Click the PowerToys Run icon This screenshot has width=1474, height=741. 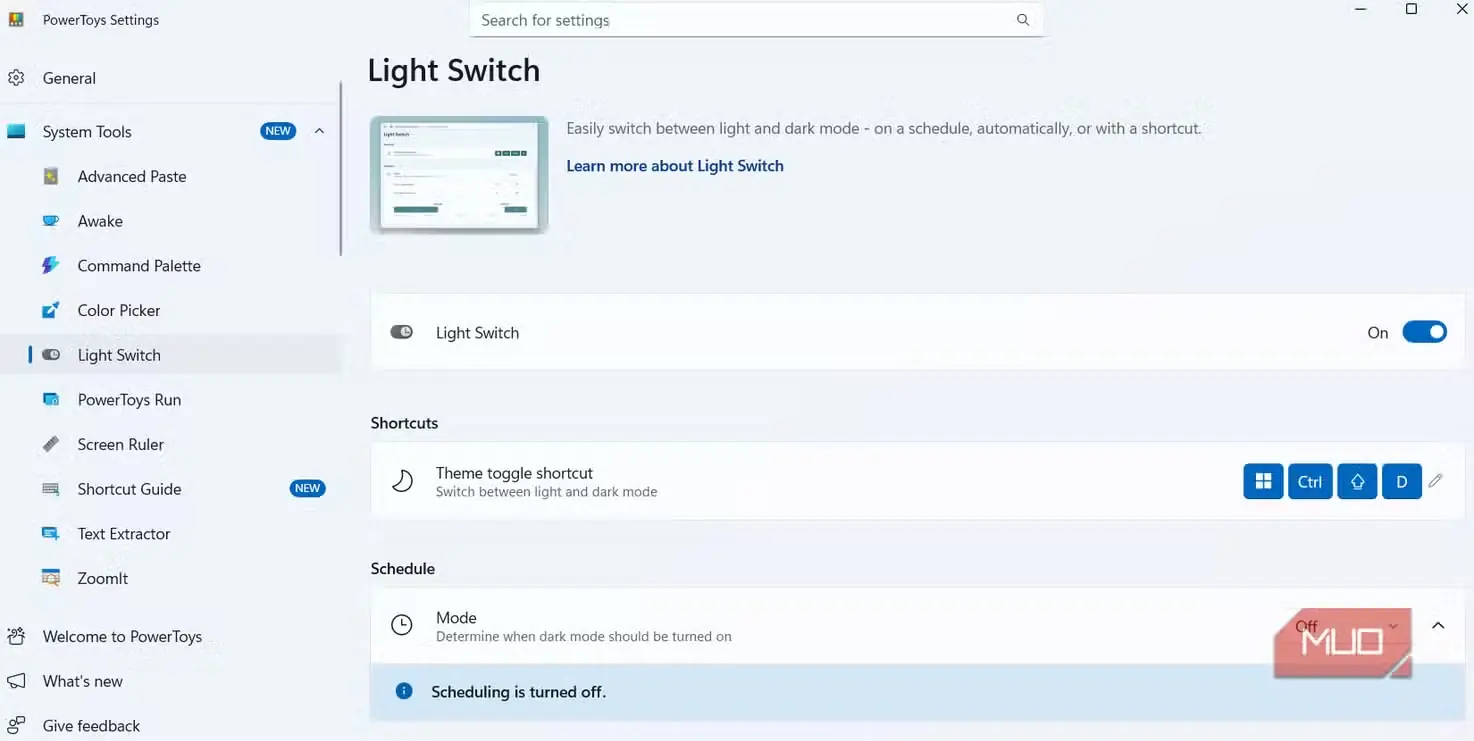(x=51, y=399)
